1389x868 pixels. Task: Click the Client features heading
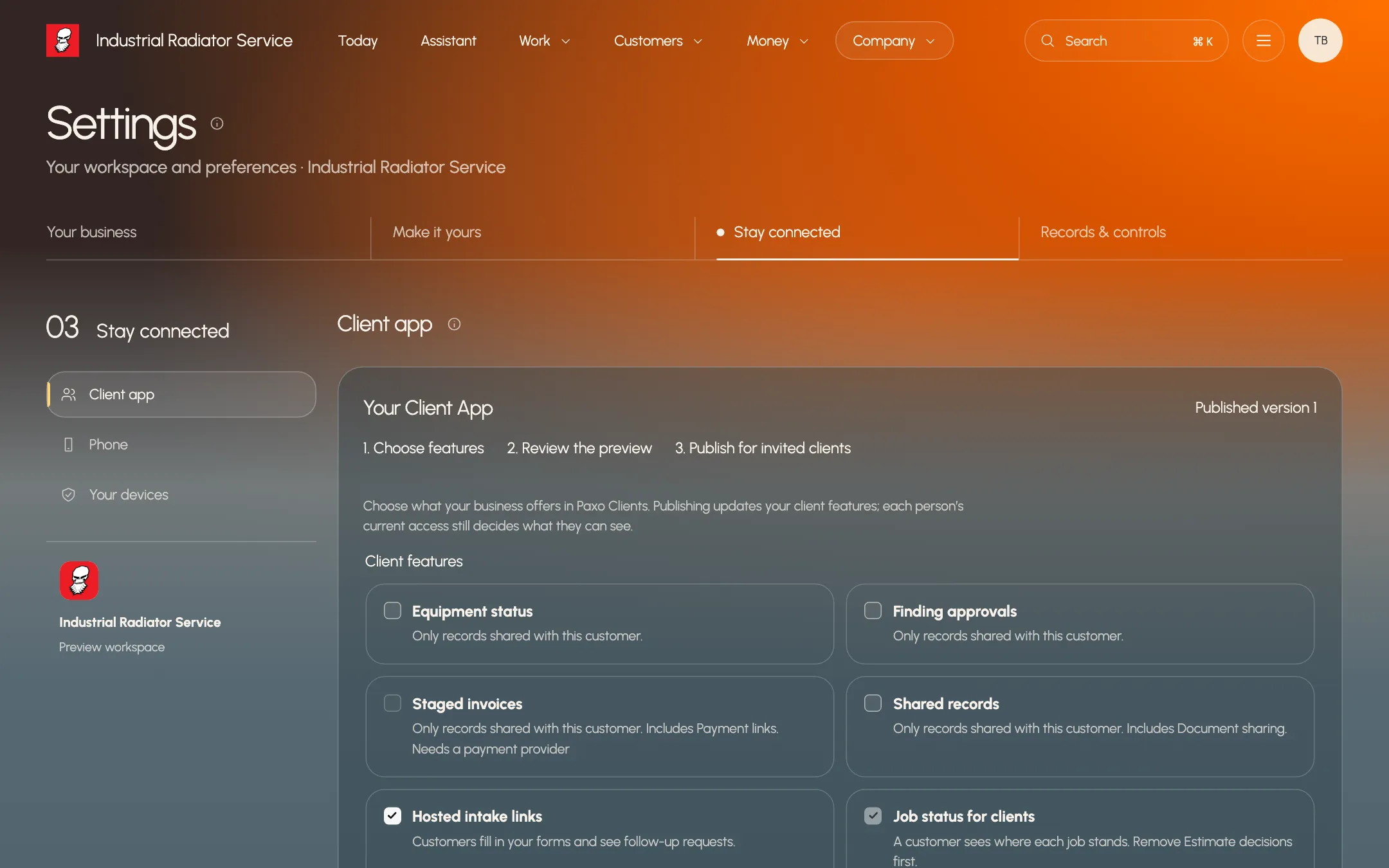[414, 561]
